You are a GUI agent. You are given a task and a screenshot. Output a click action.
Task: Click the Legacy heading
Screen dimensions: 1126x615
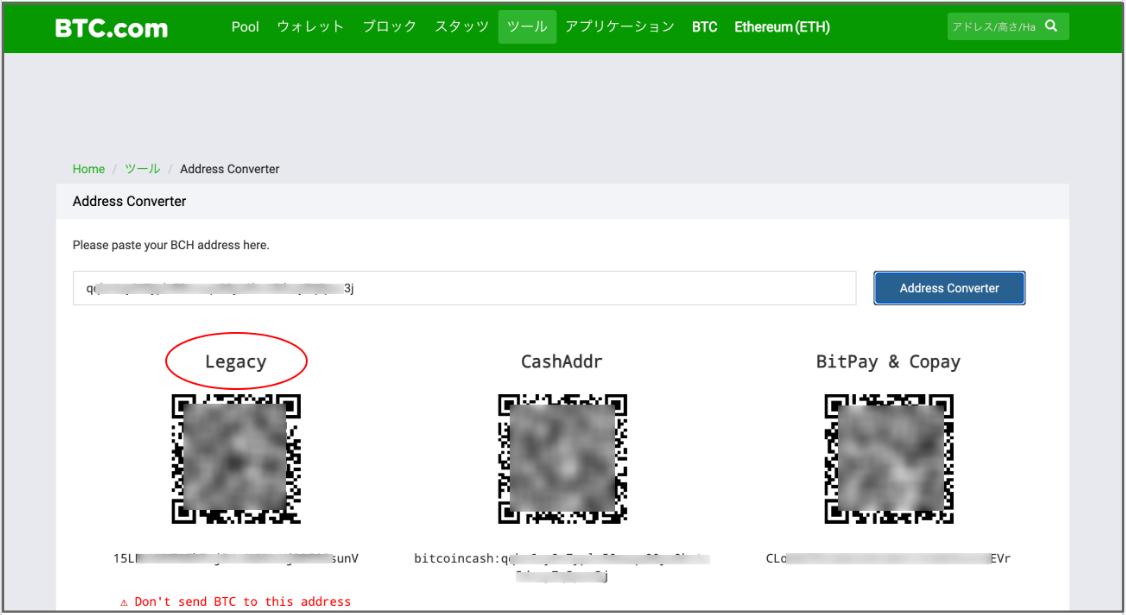236,361
